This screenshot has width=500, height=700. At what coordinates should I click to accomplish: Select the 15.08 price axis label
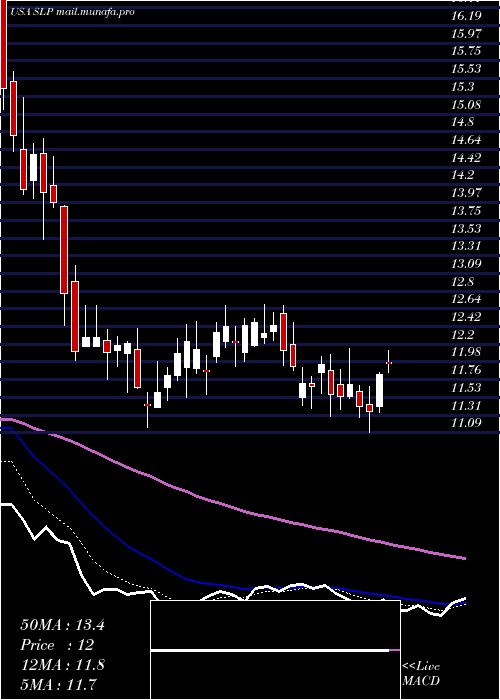[x=466, y=104]
